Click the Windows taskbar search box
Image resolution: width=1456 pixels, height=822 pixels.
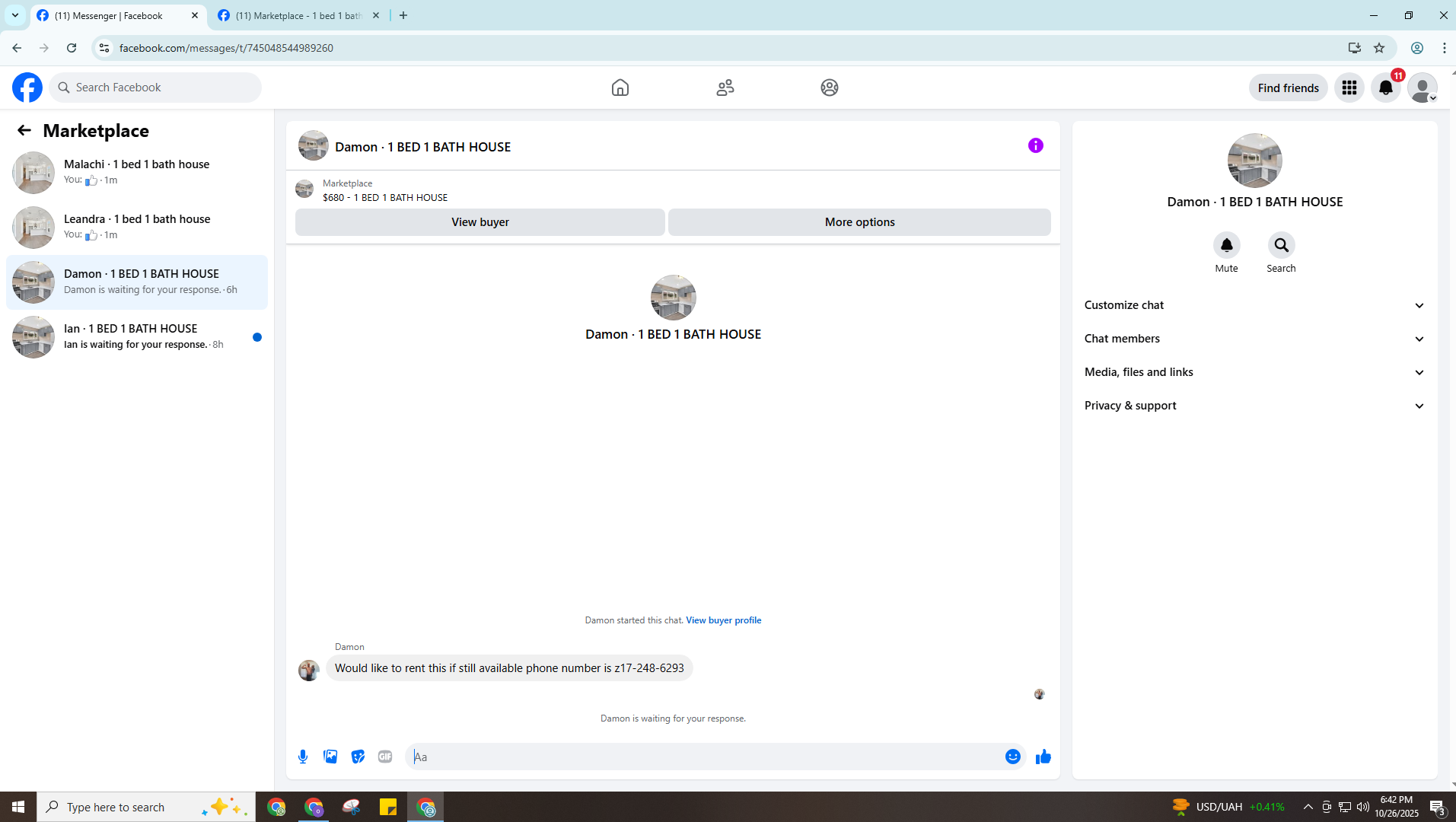[x=146, y=807]
